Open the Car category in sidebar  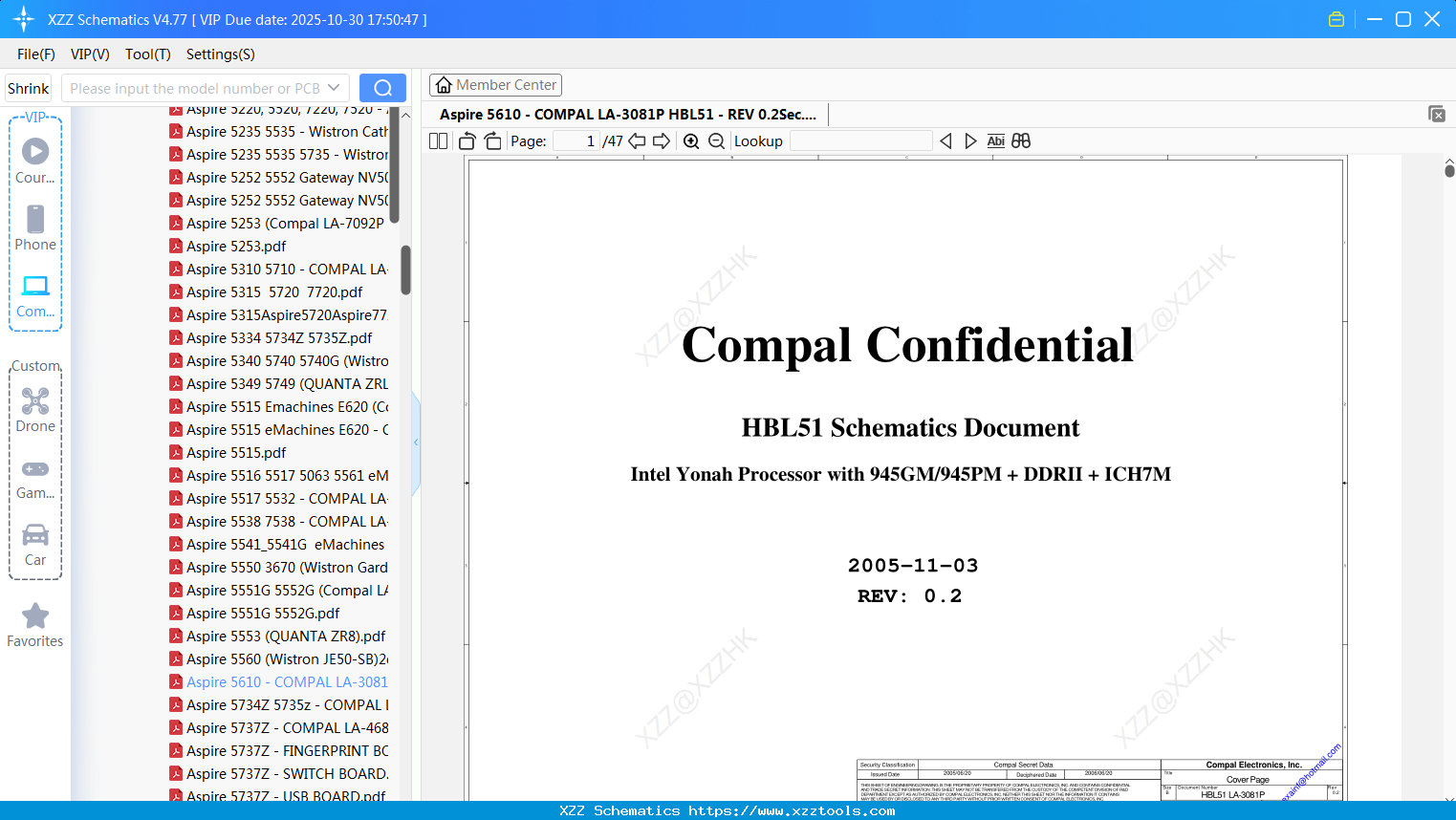(35, 545)
